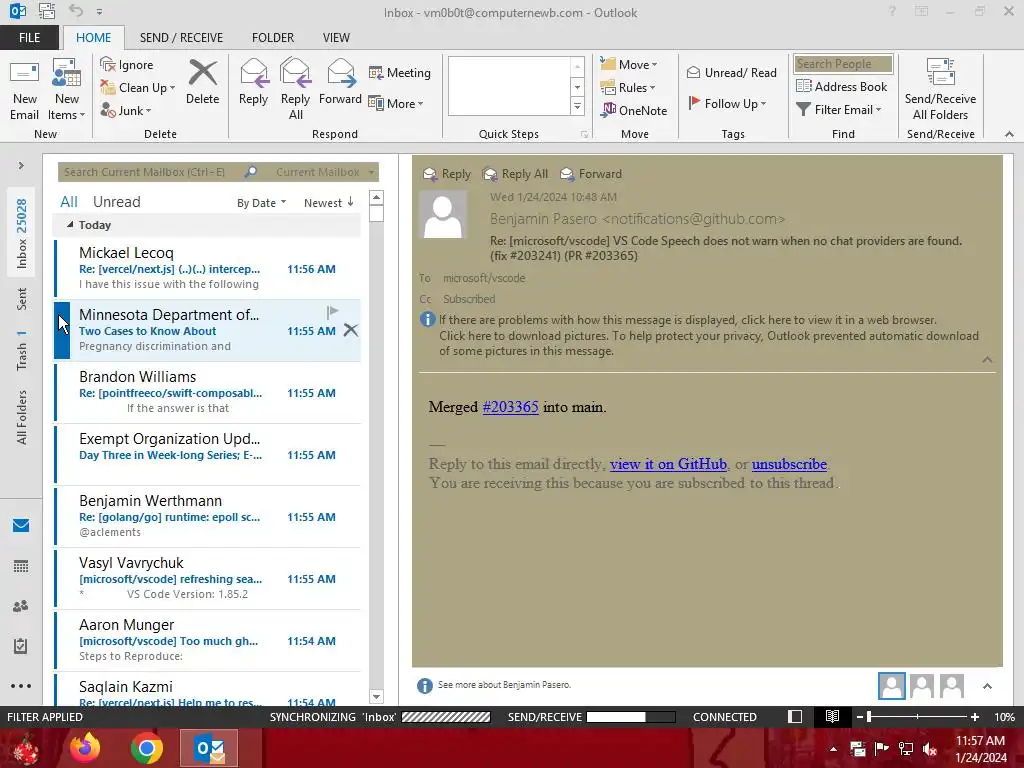Focus the Search People box
Screen dimensions: 1024x768
pyautogui.click(x=843, y=64)
